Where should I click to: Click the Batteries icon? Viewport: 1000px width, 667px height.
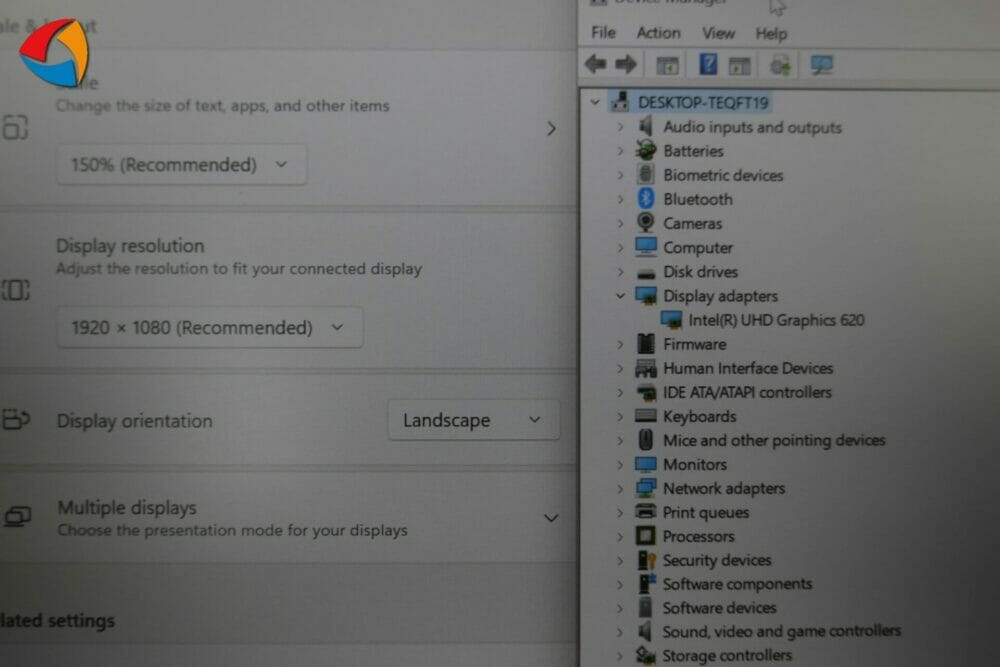(645, 150)
